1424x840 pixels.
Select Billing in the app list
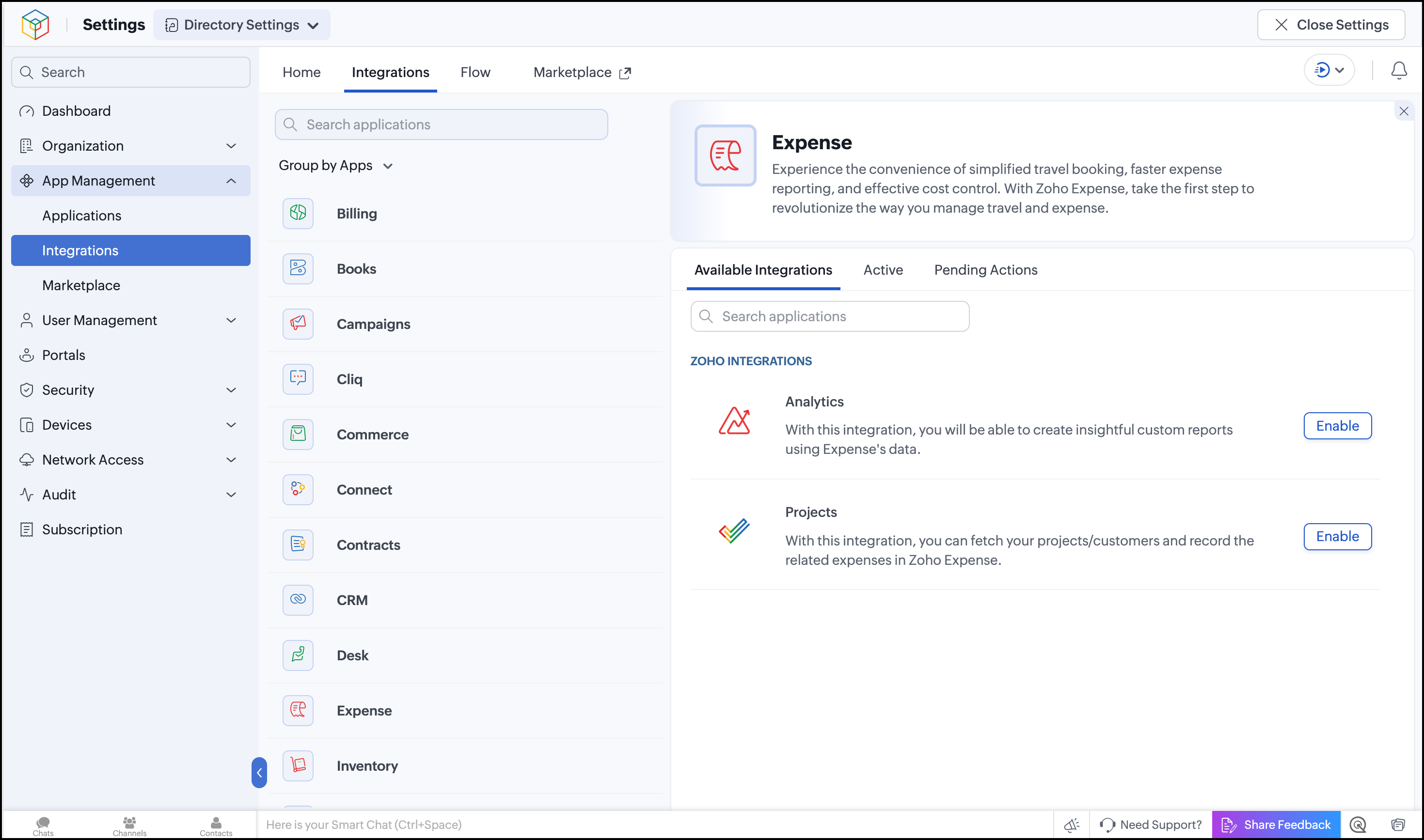click(465, 214)
